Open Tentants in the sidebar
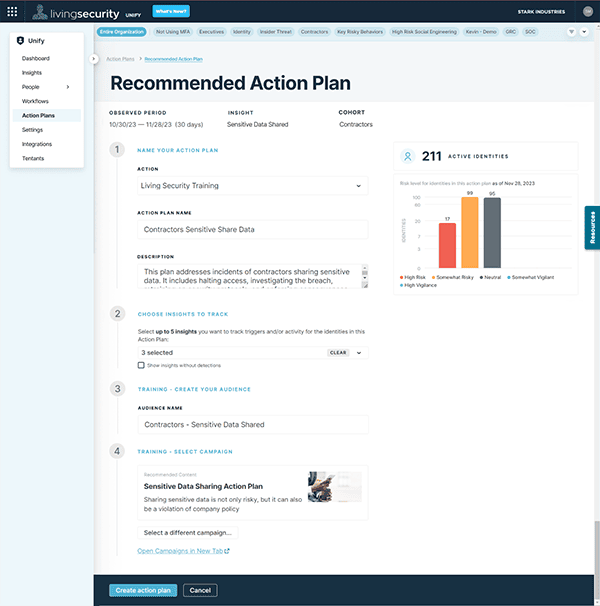The image size is (600, 606). tap(33, 158)
